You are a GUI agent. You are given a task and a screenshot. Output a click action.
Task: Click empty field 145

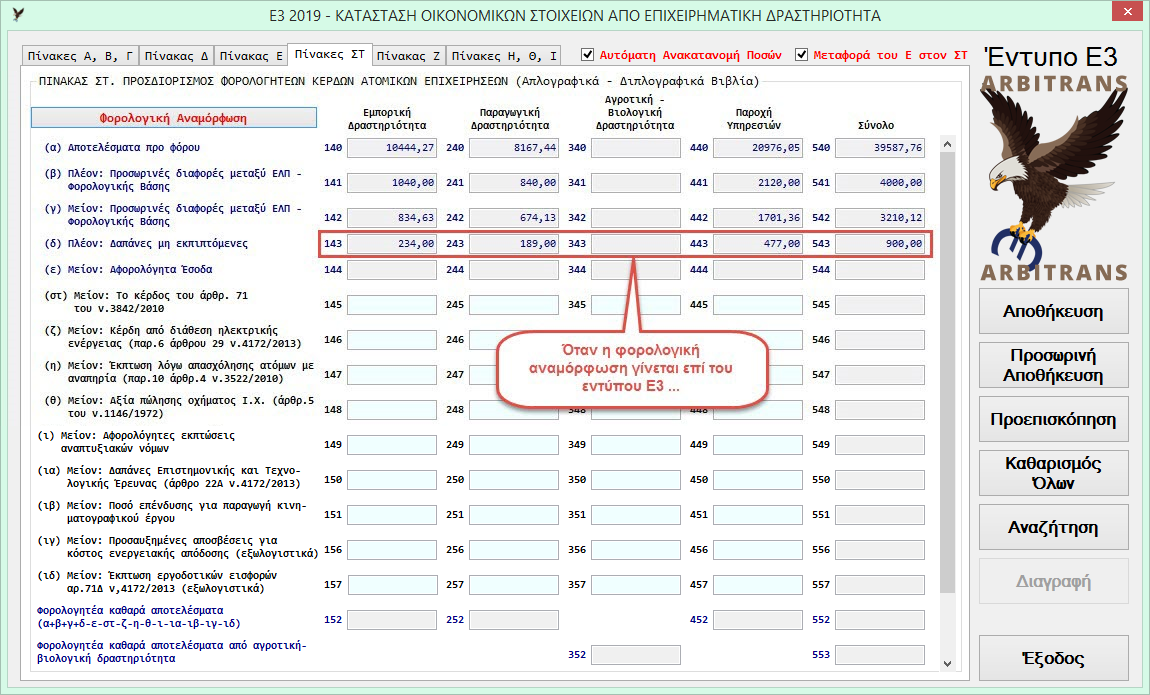coord(392,305)
